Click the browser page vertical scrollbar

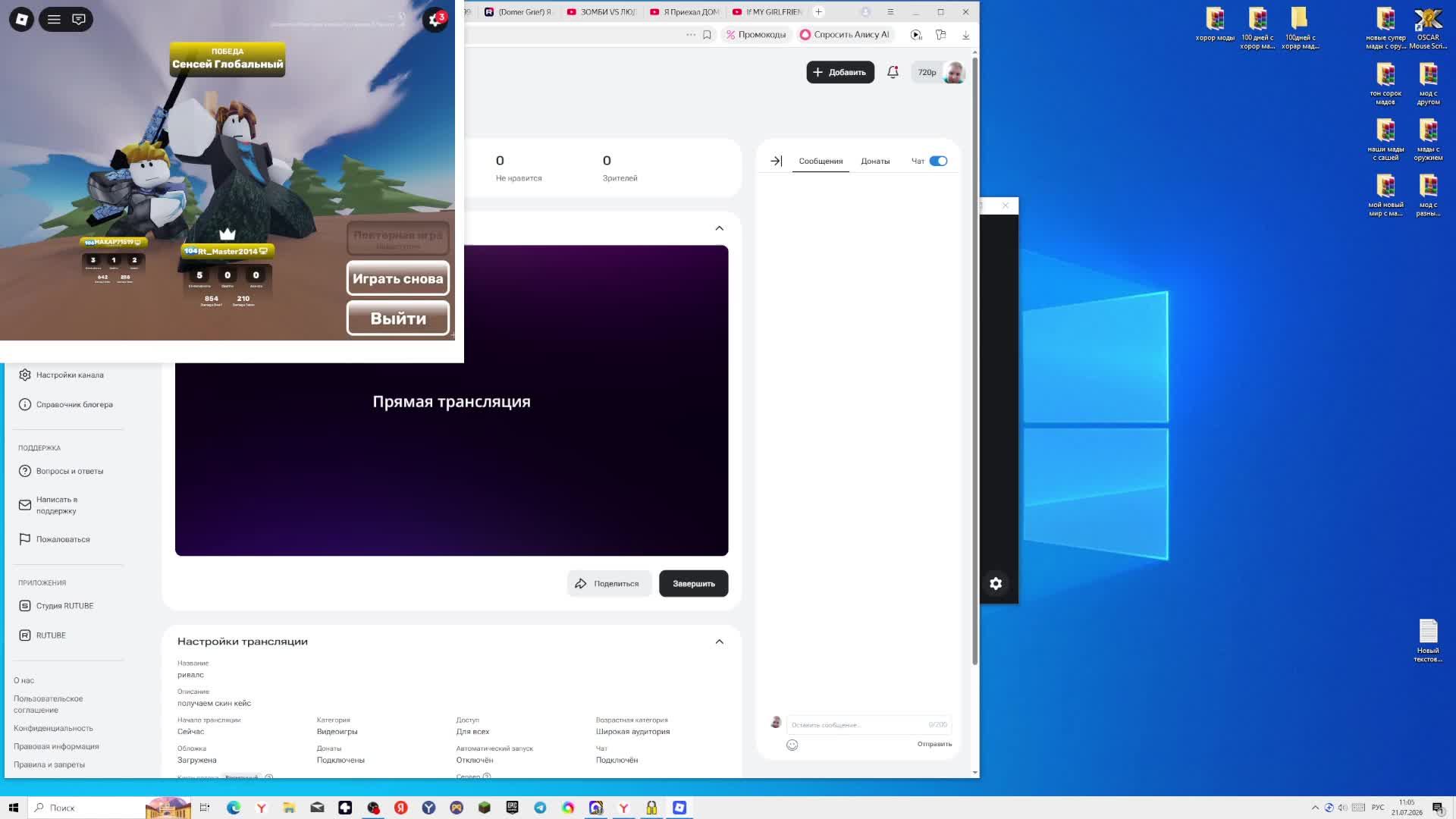coord(975,361)
